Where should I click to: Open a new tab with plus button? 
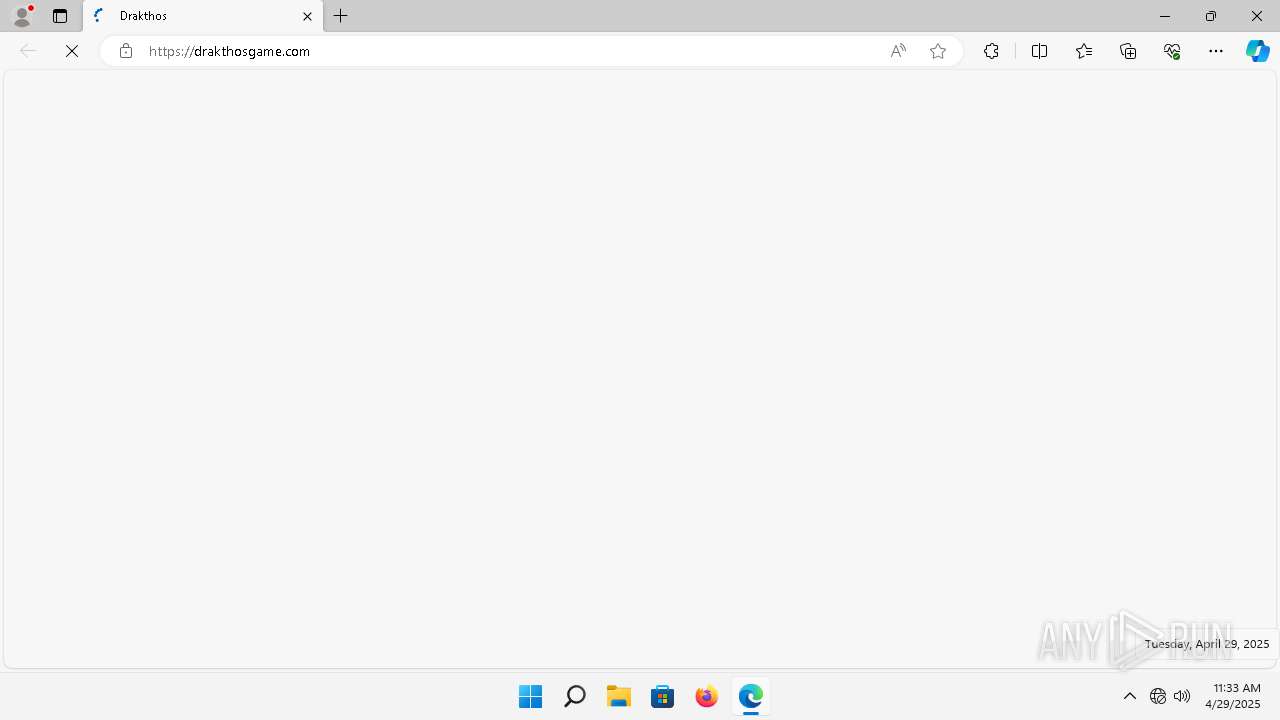(341, 16)
